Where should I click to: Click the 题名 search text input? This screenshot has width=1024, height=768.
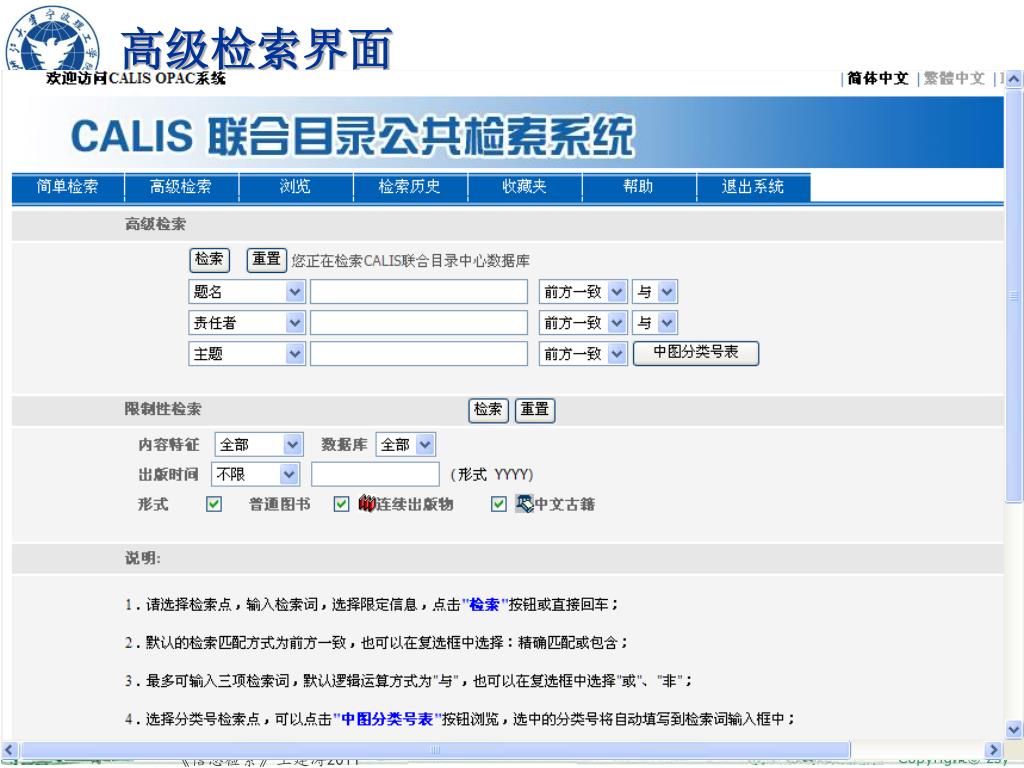(x=419, y=292)
